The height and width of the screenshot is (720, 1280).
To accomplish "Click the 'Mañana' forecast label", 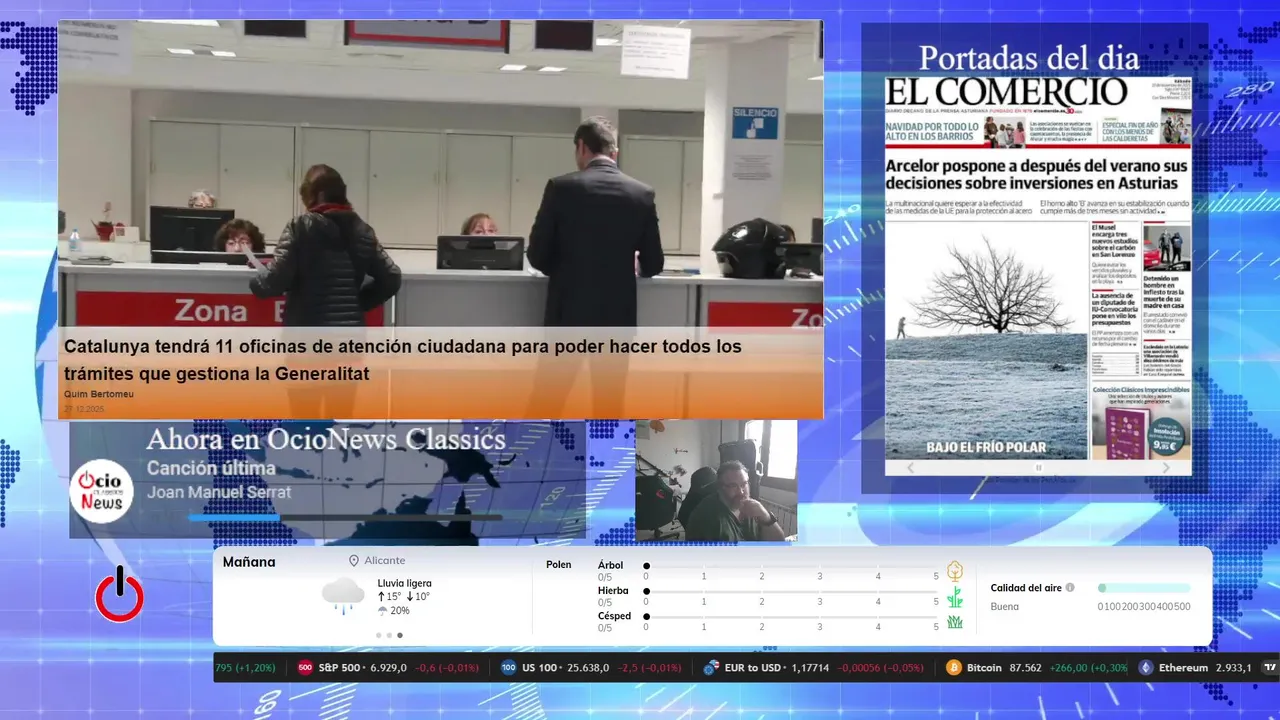I will point(249,562).
